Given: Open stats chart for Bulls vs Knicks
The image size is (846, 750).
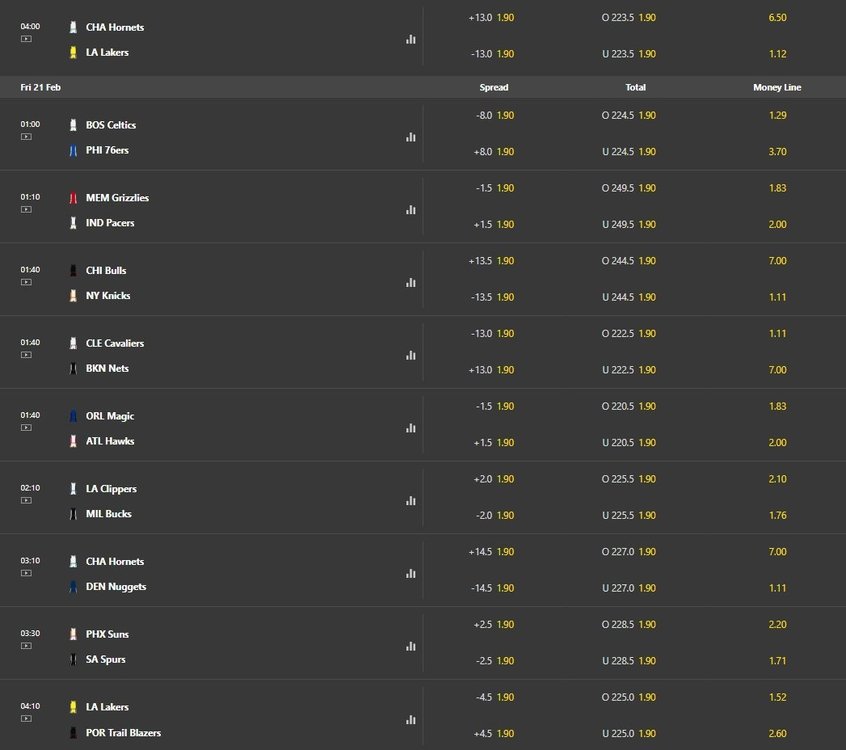Looking at the screenshot, I should (411, 283).
